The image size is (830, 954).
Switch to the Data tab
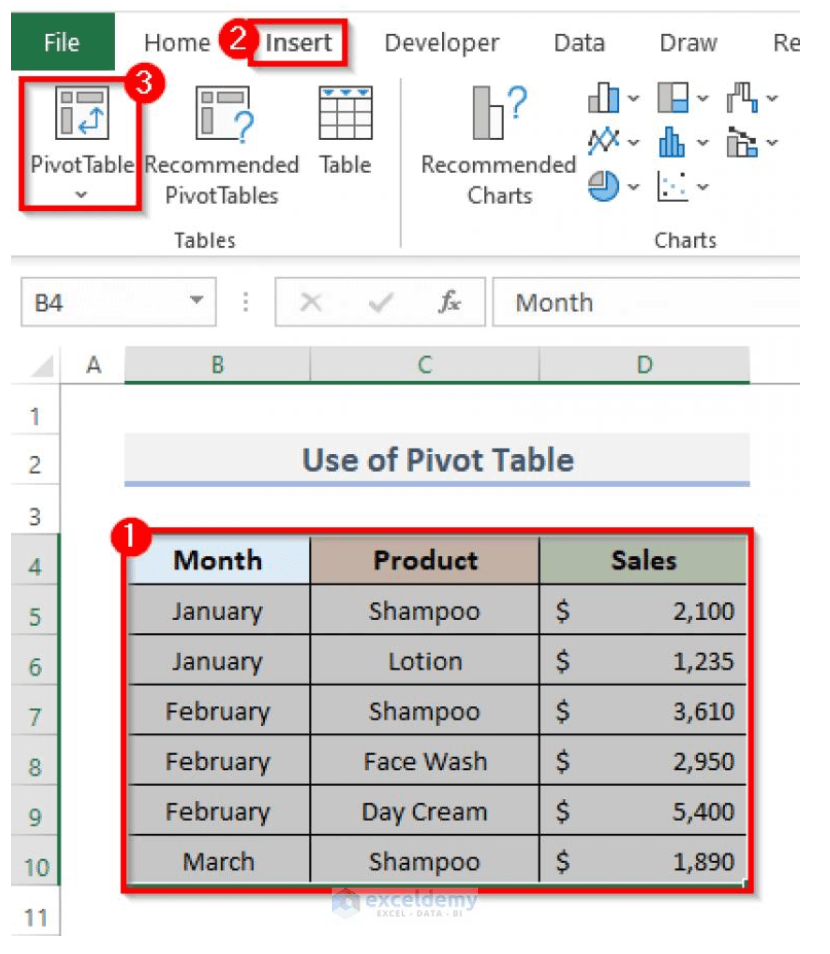579,43
